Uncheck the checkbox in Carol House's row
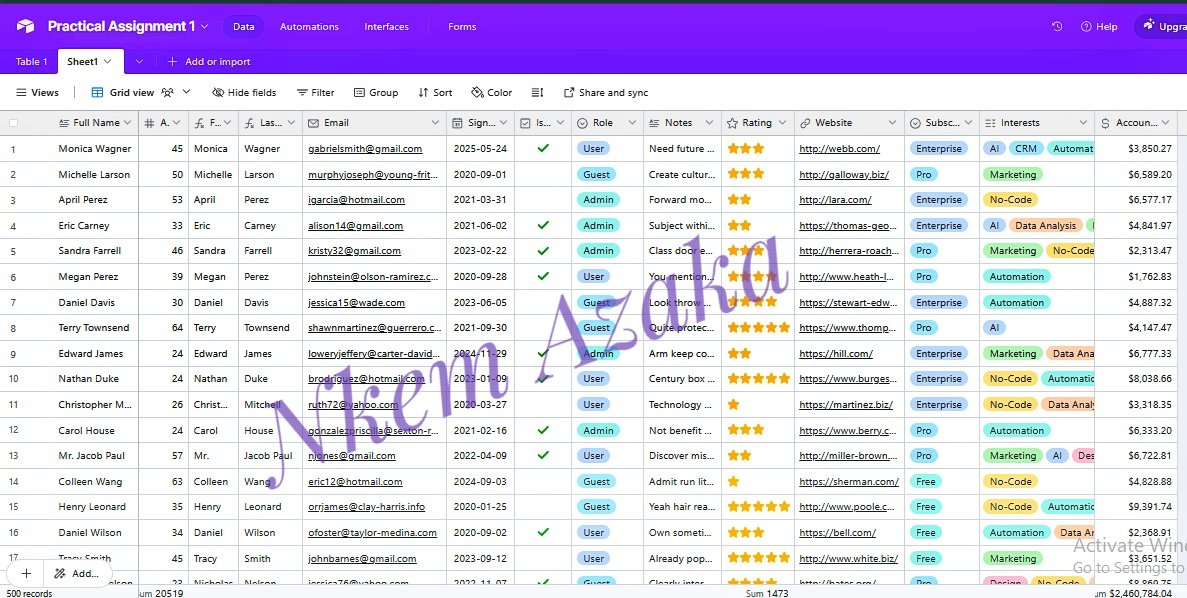Viewport: 1187px width, 598px height. click(x=543, y=430)
